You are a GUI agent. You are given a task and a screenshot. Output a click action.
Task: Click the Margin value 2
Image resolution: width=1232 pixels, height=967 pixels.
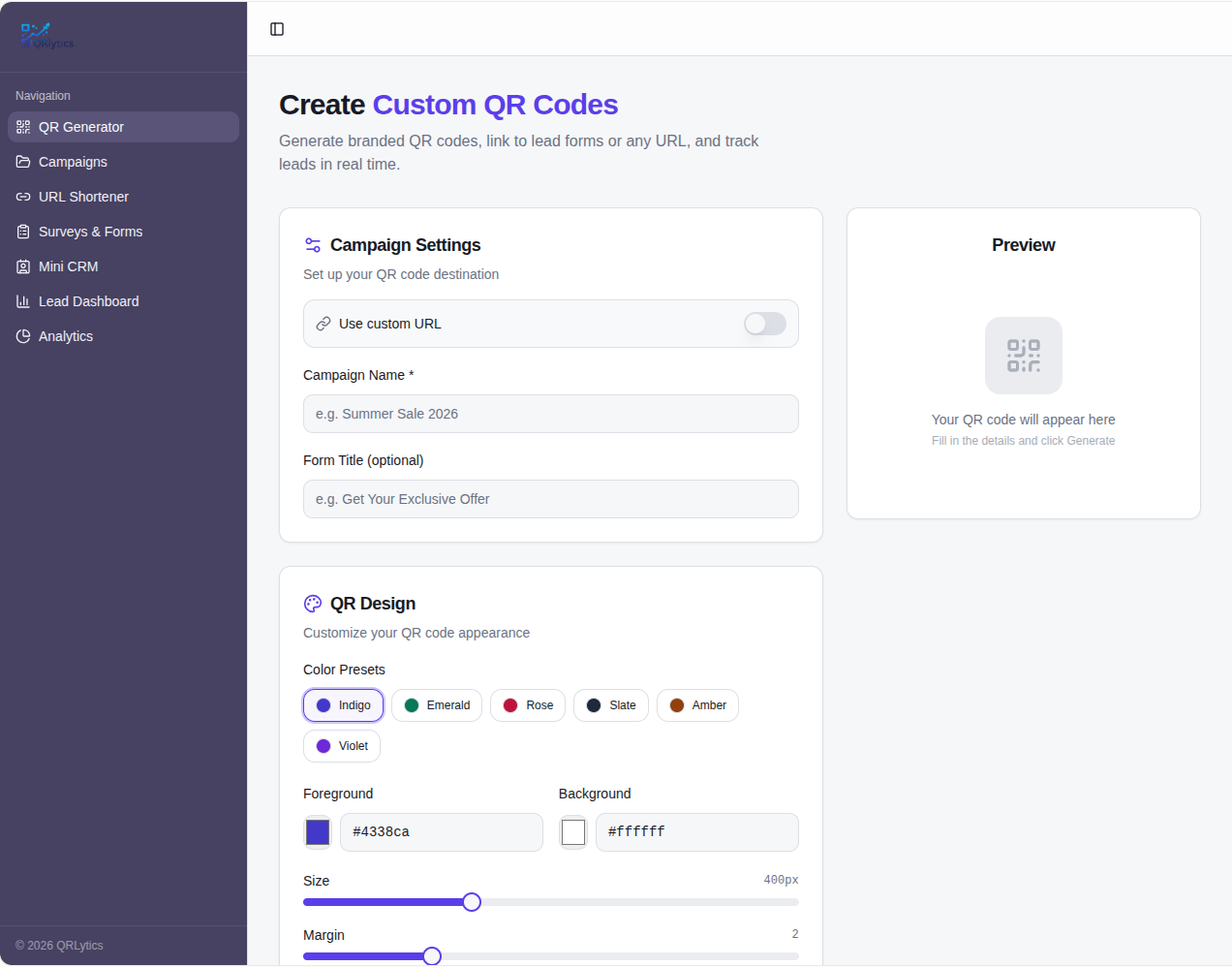pyautogui.click(x=795, y=934)
